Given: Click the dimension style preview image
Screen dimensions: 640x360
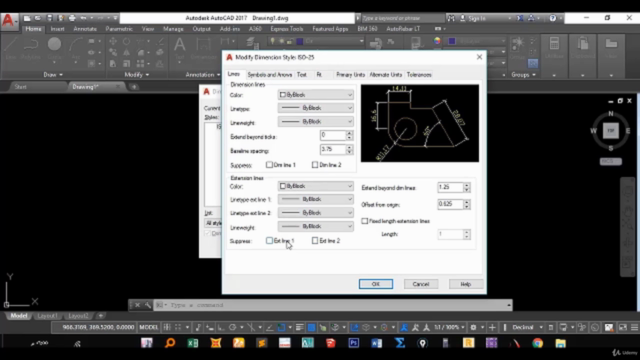Looking at the screenshot, I should 420,123.
